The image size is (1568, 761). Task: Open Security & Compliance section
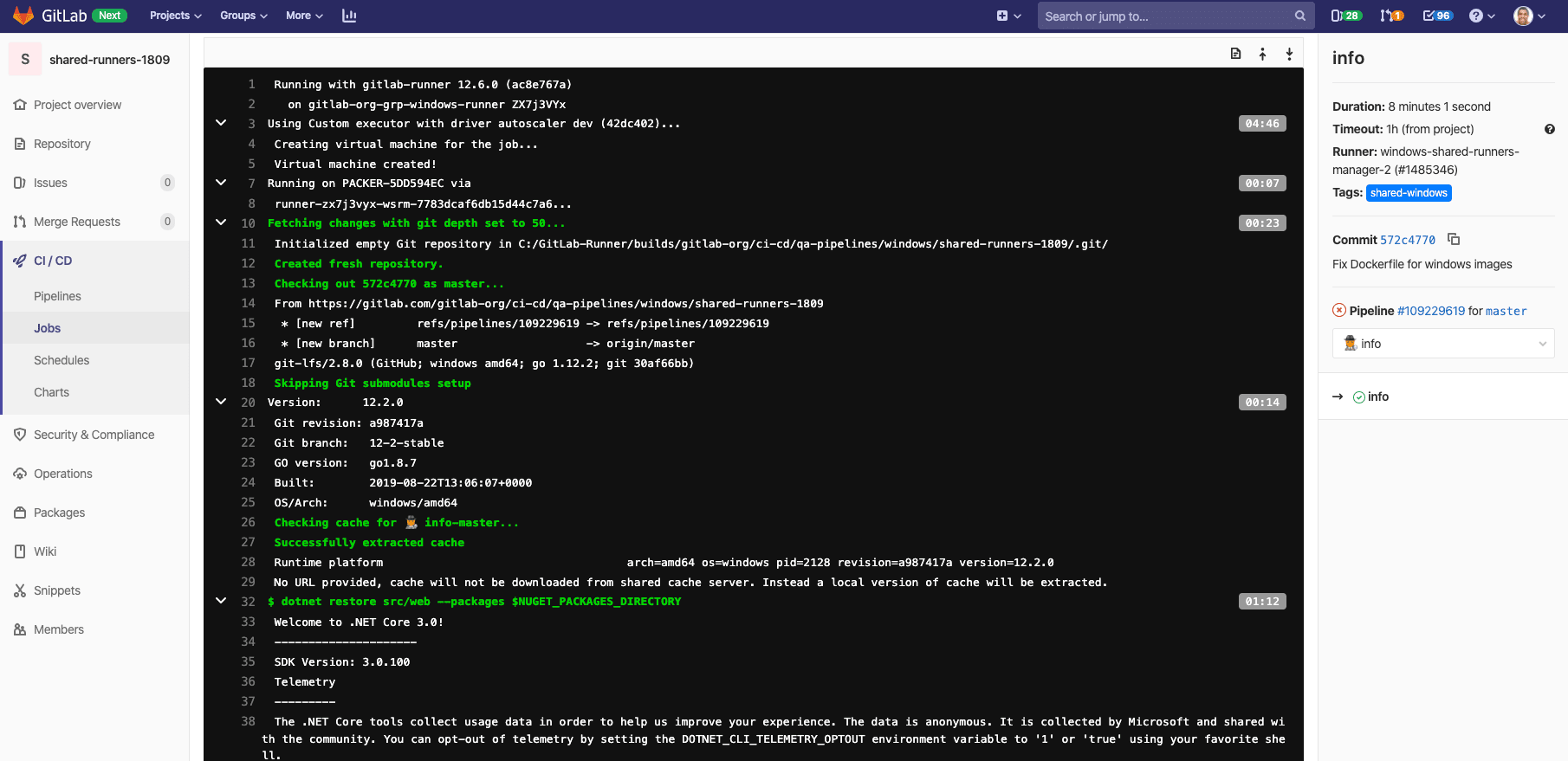coord(94,435)
